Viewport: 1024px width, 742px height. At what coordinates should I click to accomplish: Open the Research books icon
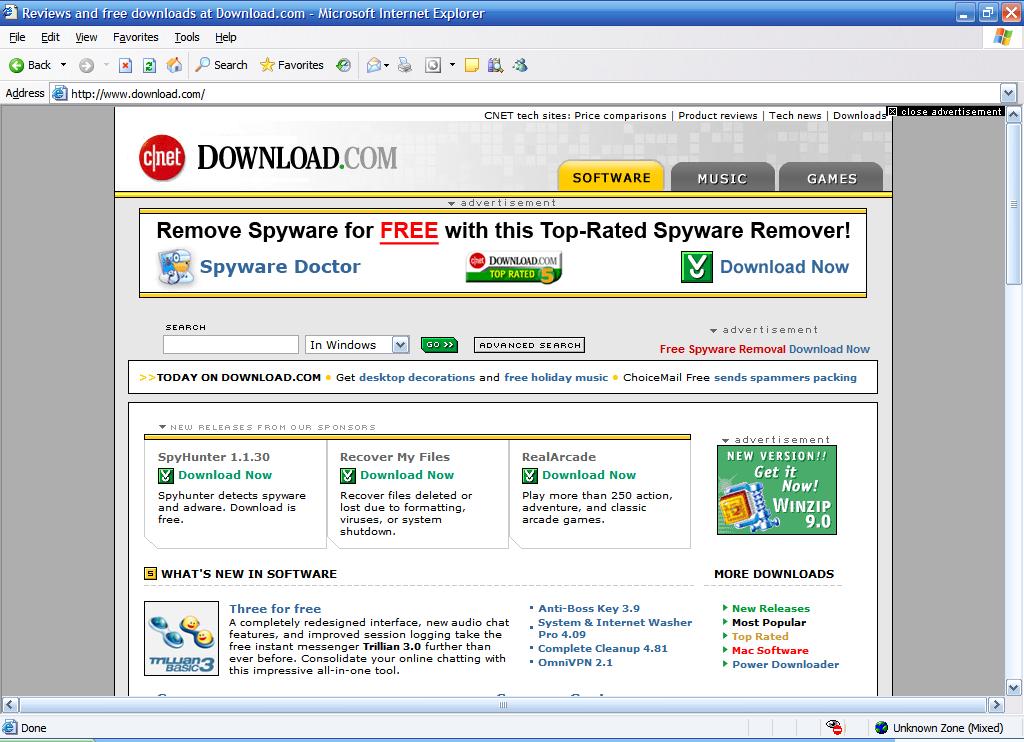click(496, 65)
